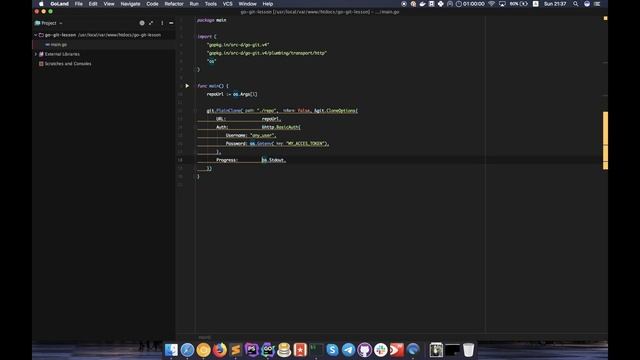Hide the Project tool window
The image size is (640, 360).
[171, 23]
